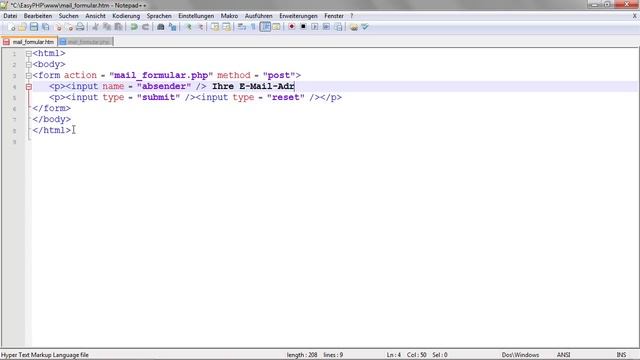Zoom out using the toolbar icon
The width and height of the screenshot is (640, 360).
pos(200,27)
